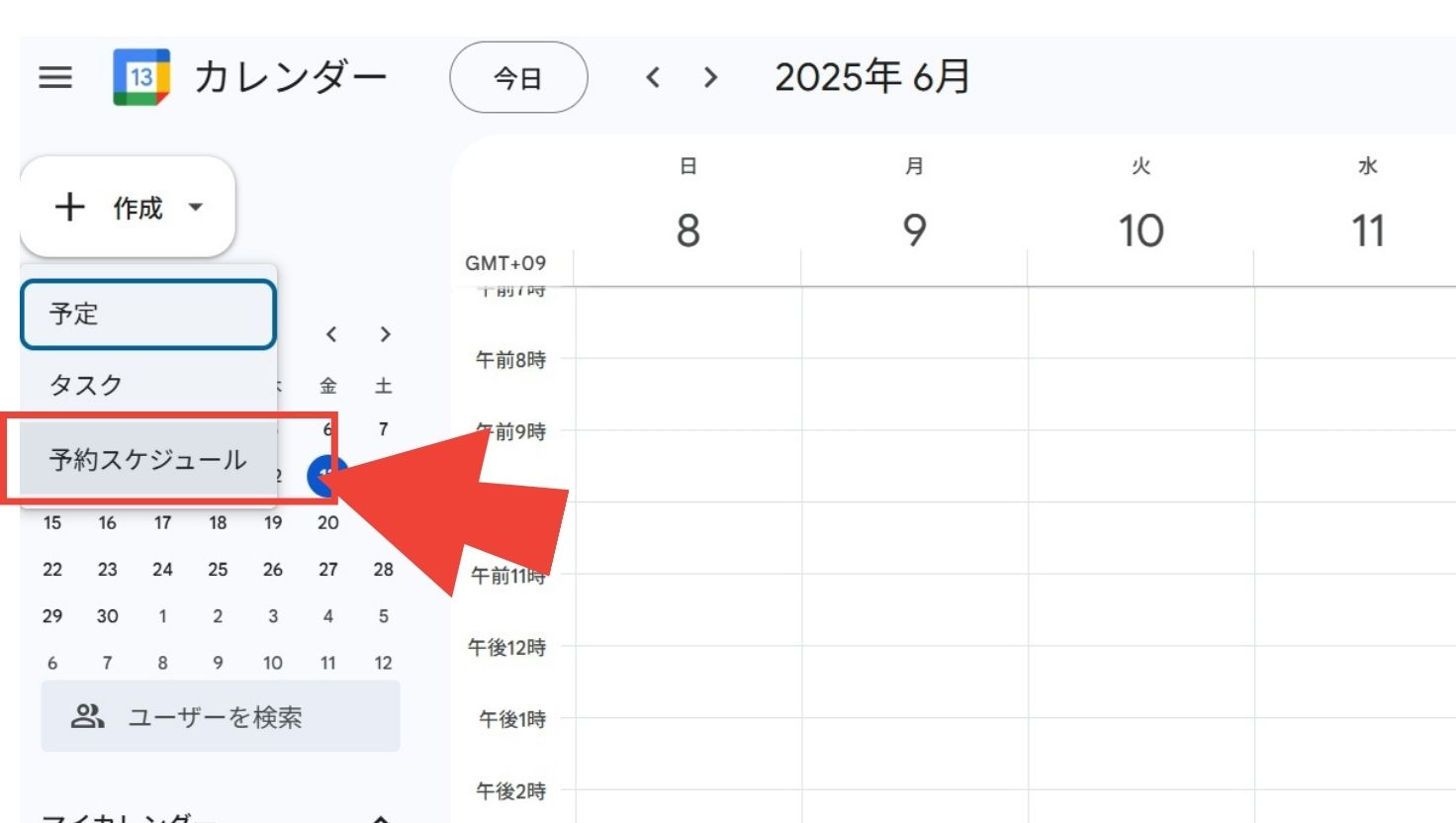Click the 午前8時 slot on Sunday 8
1456x823 pixels.
(688, 394)
